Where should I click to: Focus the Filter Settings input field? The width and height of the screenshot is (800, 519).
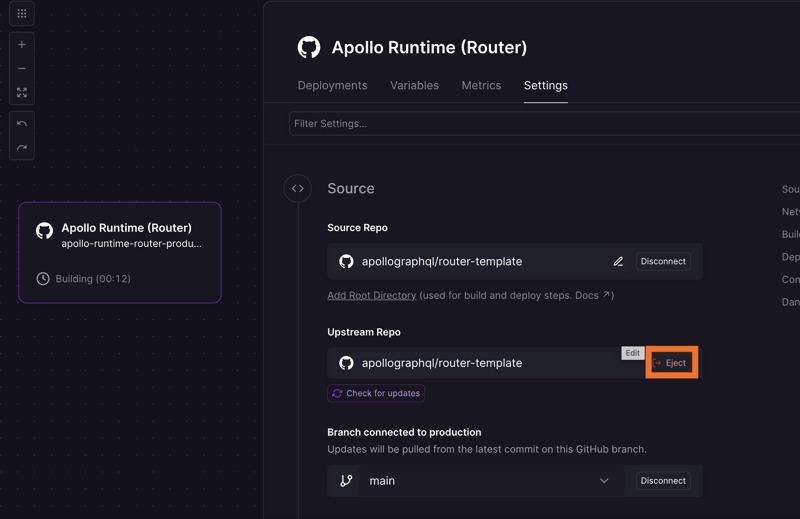pyautogui.click(x=540, y=124)
